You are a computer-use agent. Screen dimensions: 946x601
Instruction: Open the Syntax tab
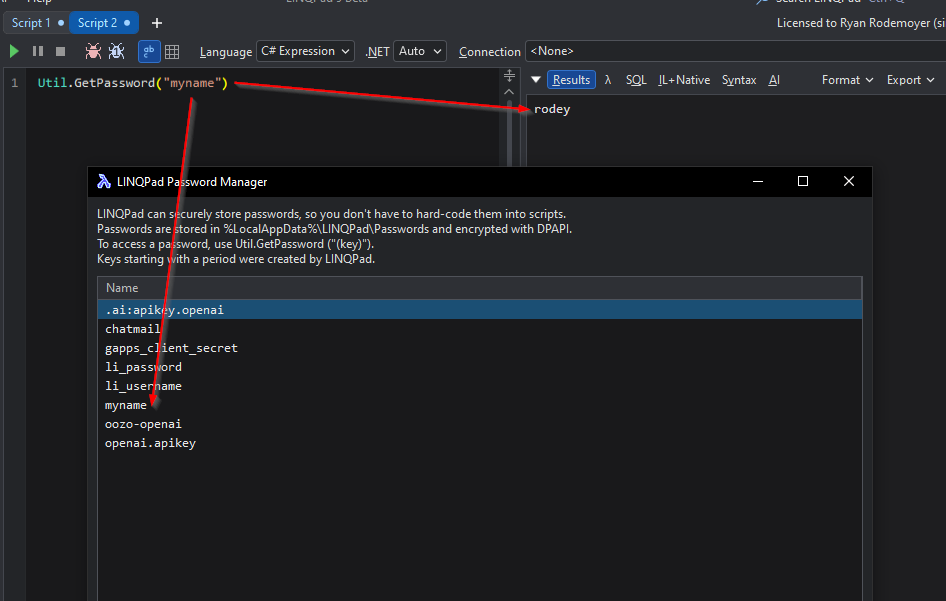739,80
